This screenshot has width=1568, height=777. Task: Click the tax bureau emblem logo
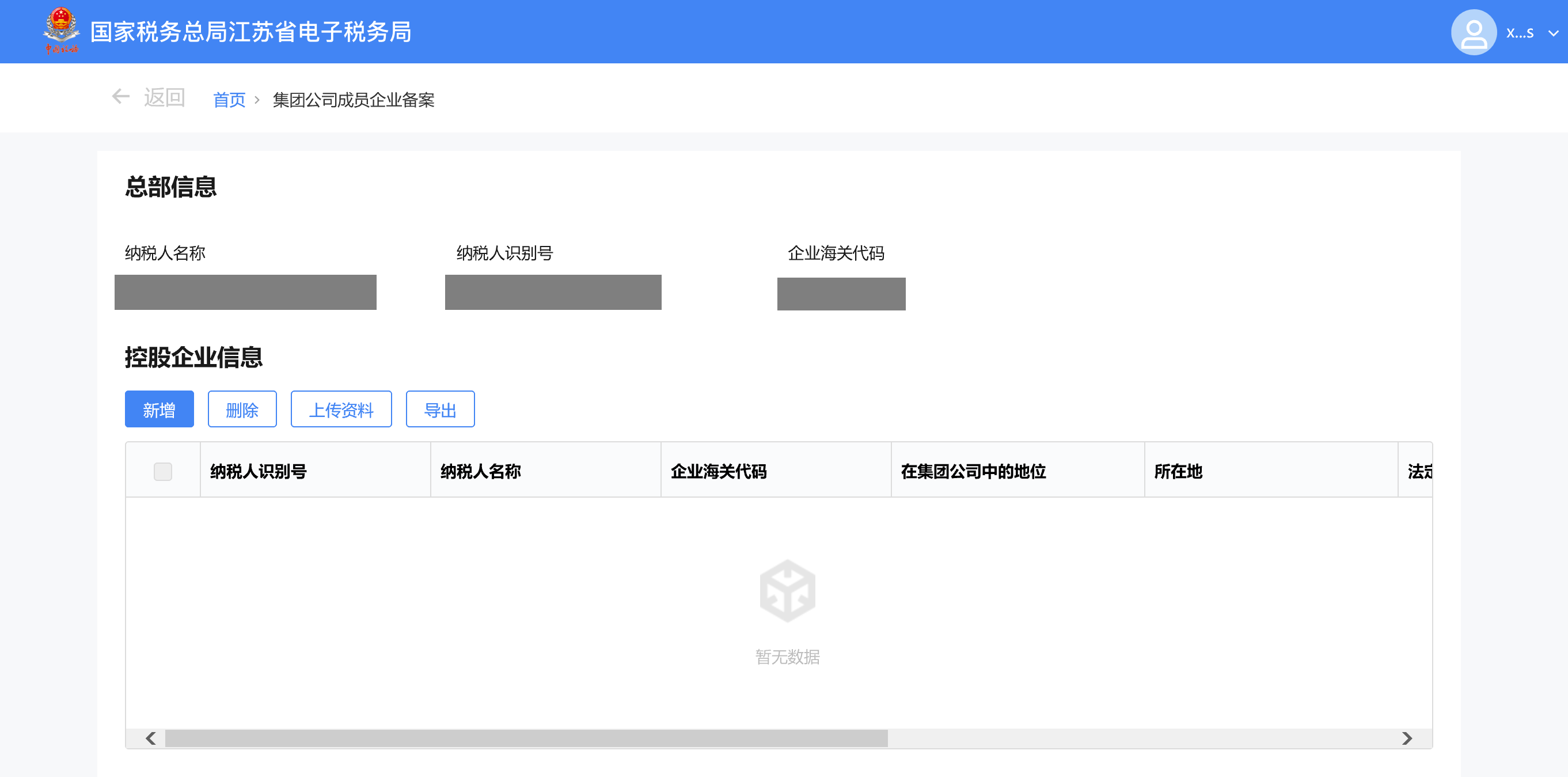[61, 31]
